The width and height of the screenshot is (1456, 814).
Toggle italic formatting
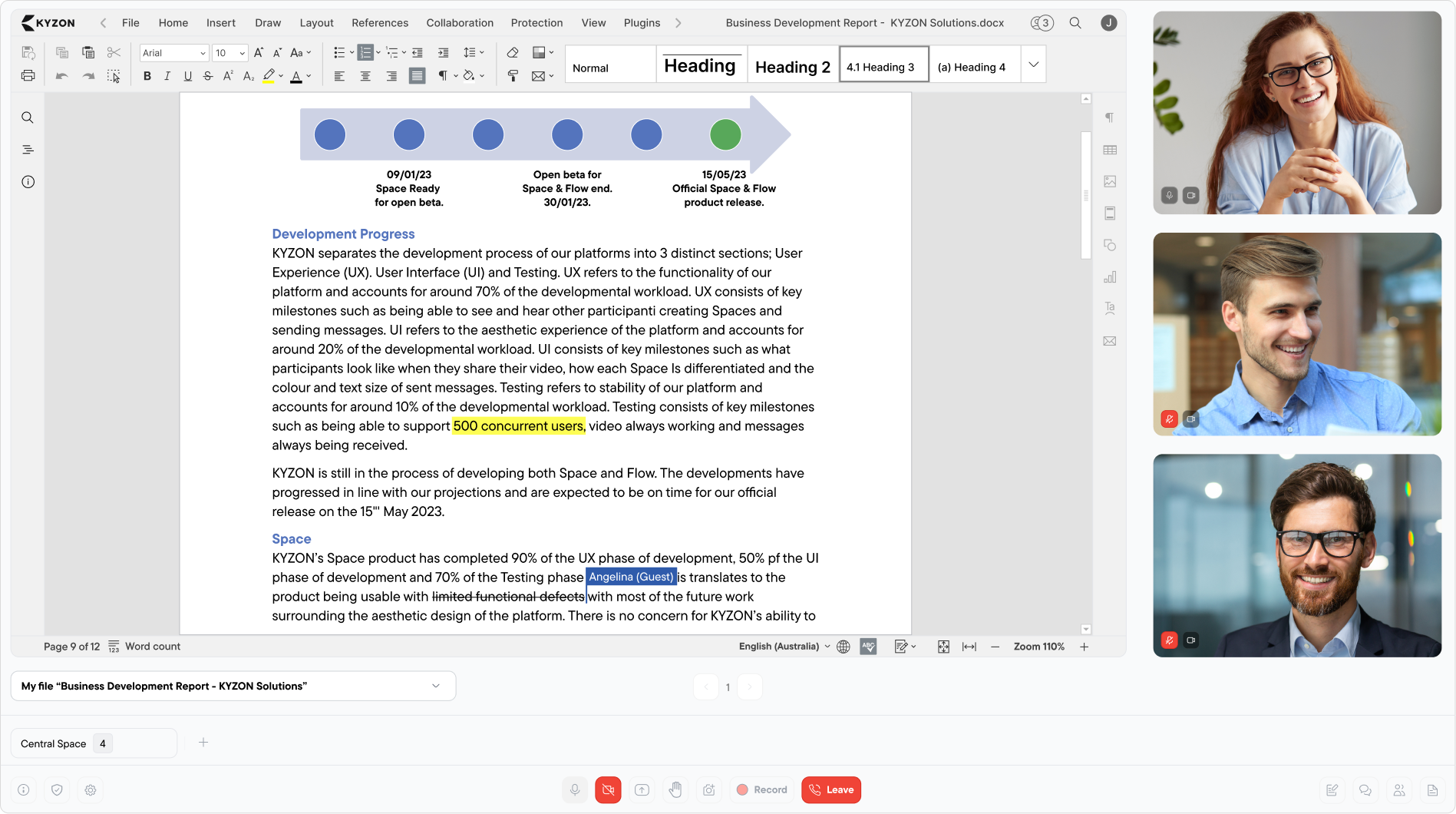click(167, 76)
